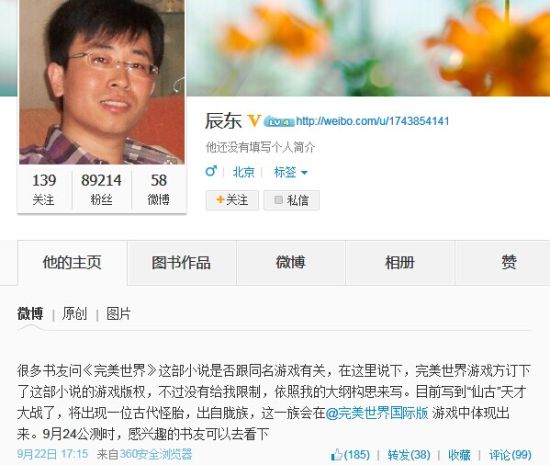The width and height of the screenshot is (550, 465).
Task: Expand the 标签 tags dropdown
Action: (290, 172)
